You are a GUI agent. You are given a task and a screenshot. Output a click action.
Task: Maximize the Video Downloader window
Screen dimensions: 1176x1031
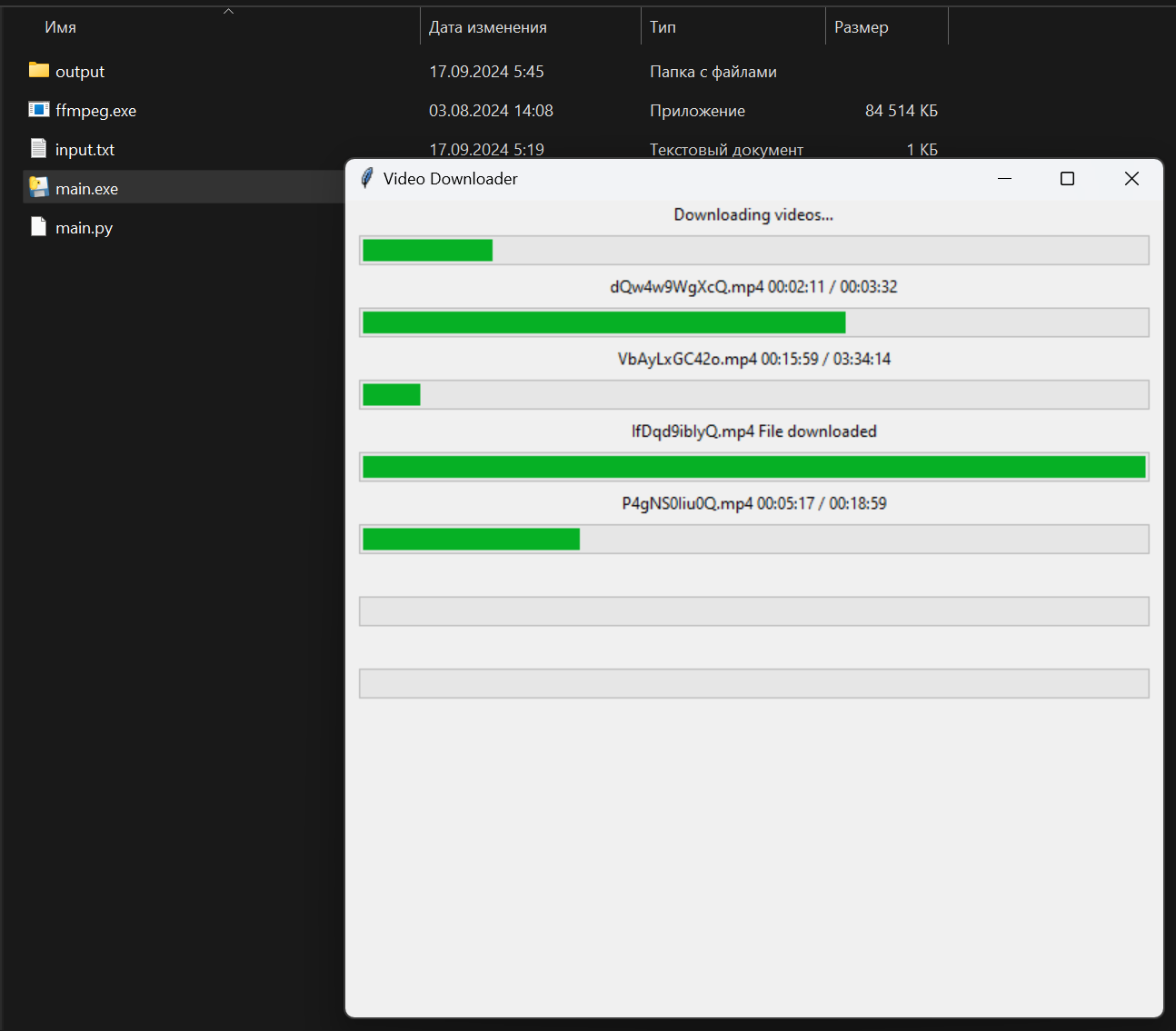(1067, 179)
